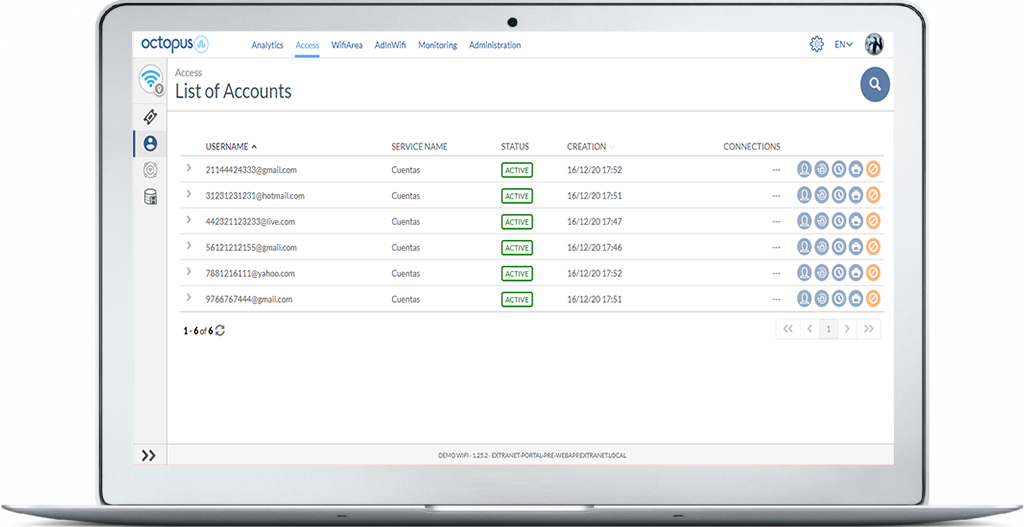Reset password lock icon for 7881216111@yahoo.com
The height and width of the screenshot is (527, 1024).
click(822, 273)
